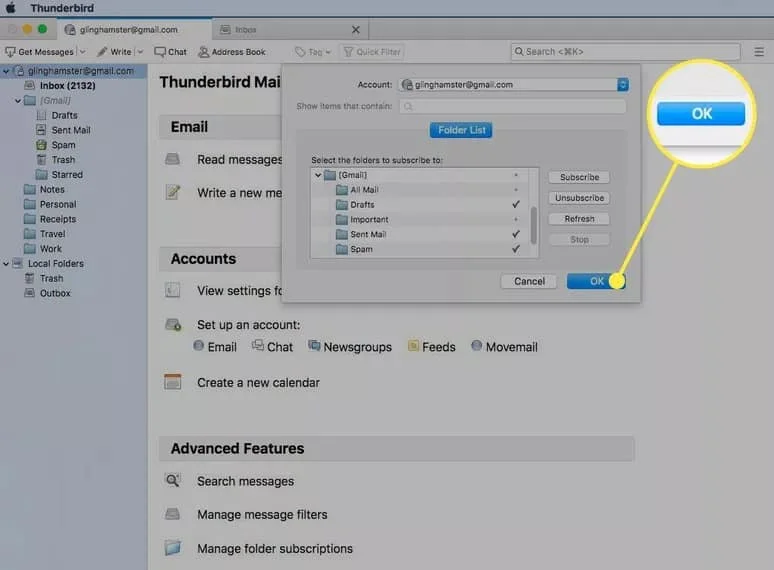
Task: Open the Personal folder
Action: point(58,204)
